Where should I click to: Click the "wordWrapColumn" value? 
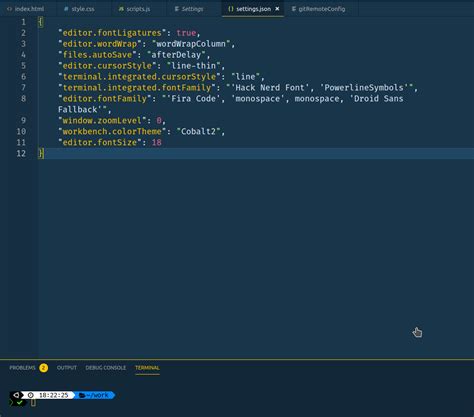pyautogui.click(x=191, y=44)
